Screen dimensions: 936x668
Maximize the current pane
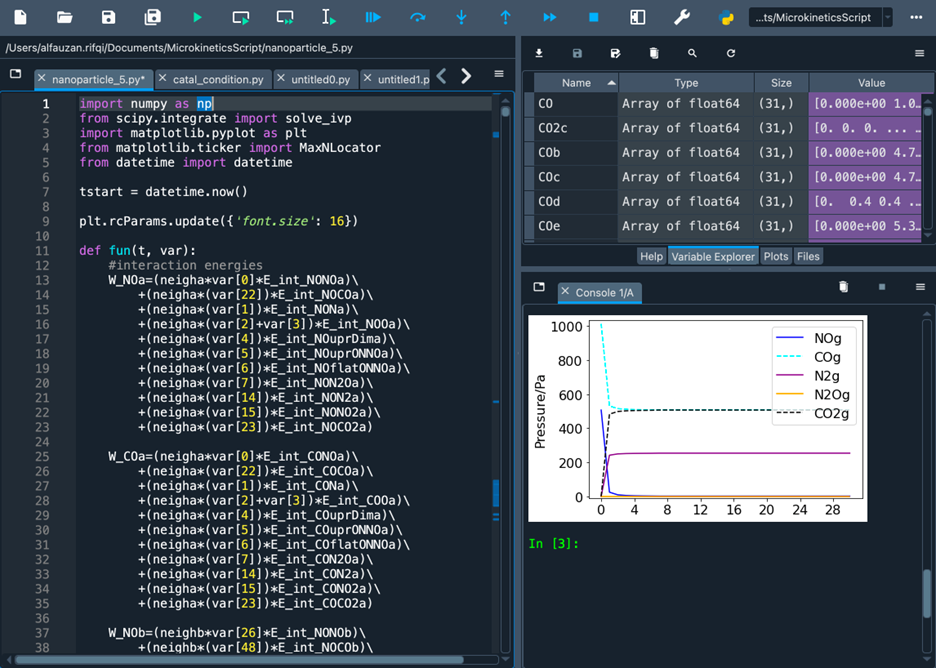638,17
